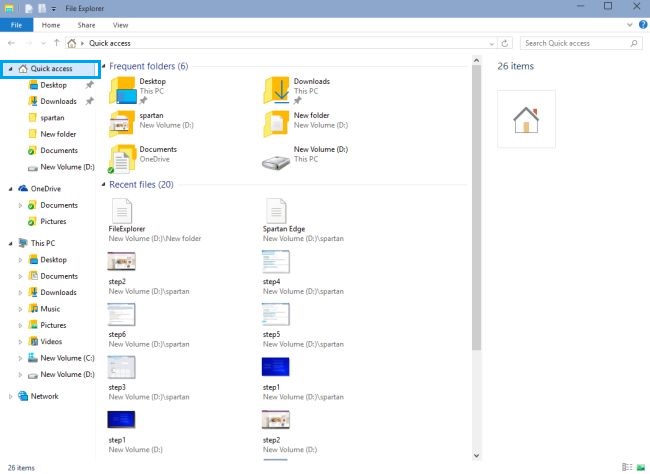650x474 pixels.
Task: Open the Share ribbon tab
Action: (x=86, y=25)
